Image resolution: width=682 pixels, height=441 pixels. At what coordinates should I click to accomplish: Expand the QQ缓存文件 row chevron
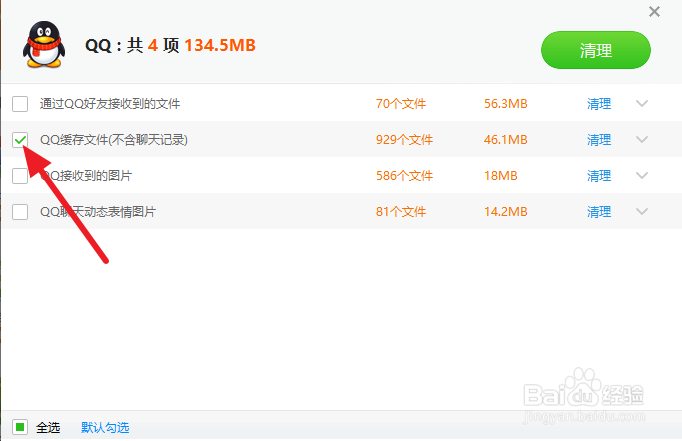point(642,140)
